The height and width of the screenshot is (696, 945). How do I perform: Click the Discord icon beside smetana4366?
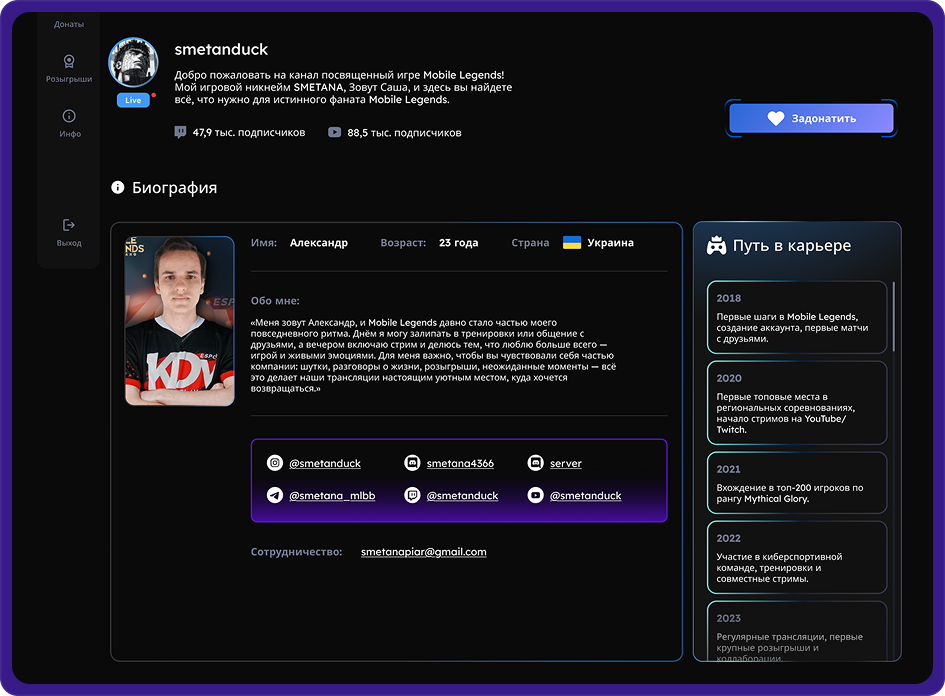412,463
